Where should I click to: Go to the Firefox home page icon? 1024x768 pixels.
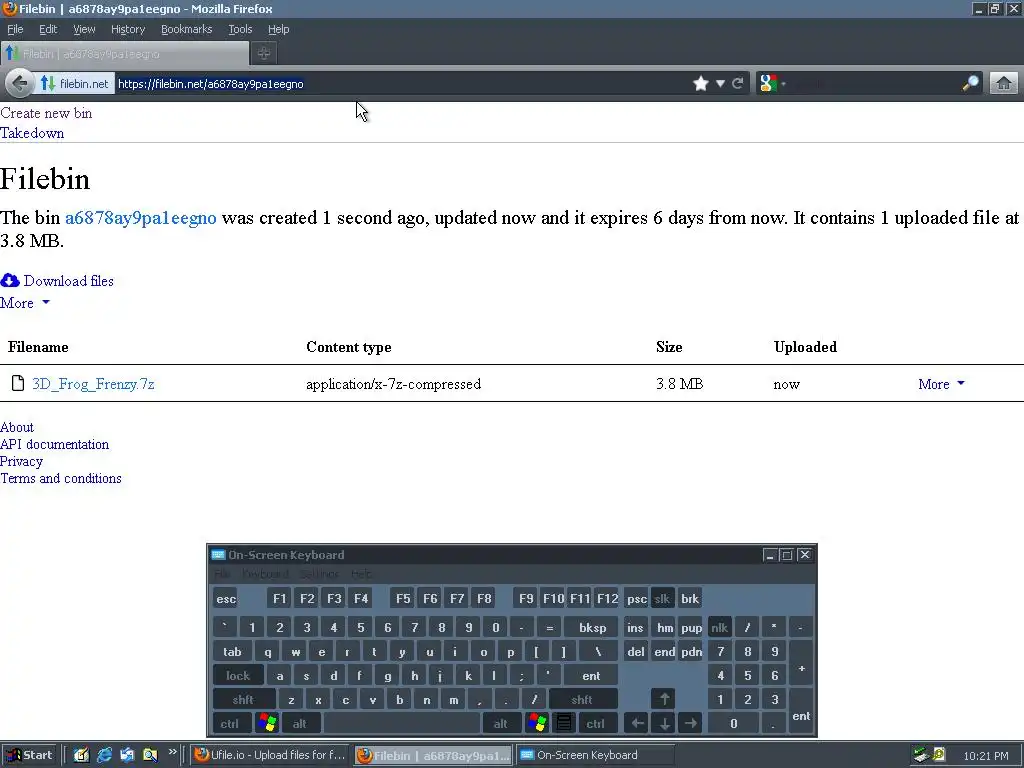[x=1004, y=83]
